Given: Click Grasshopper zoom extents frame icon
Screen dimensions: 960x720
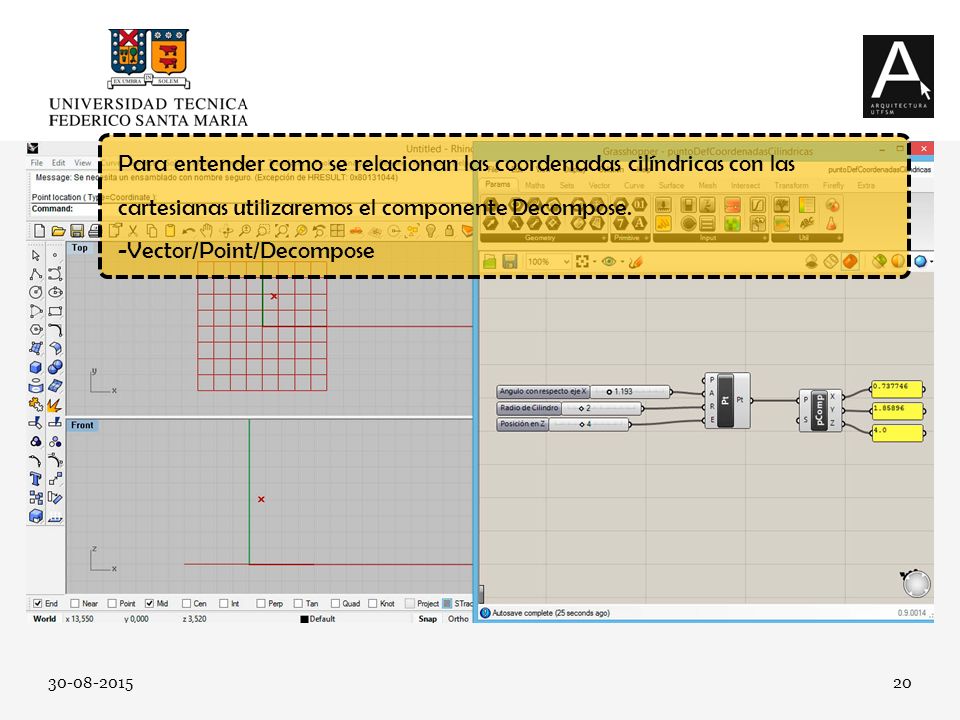Looking at the screenshot, I should pyautogui.click(x=582, y=262).
